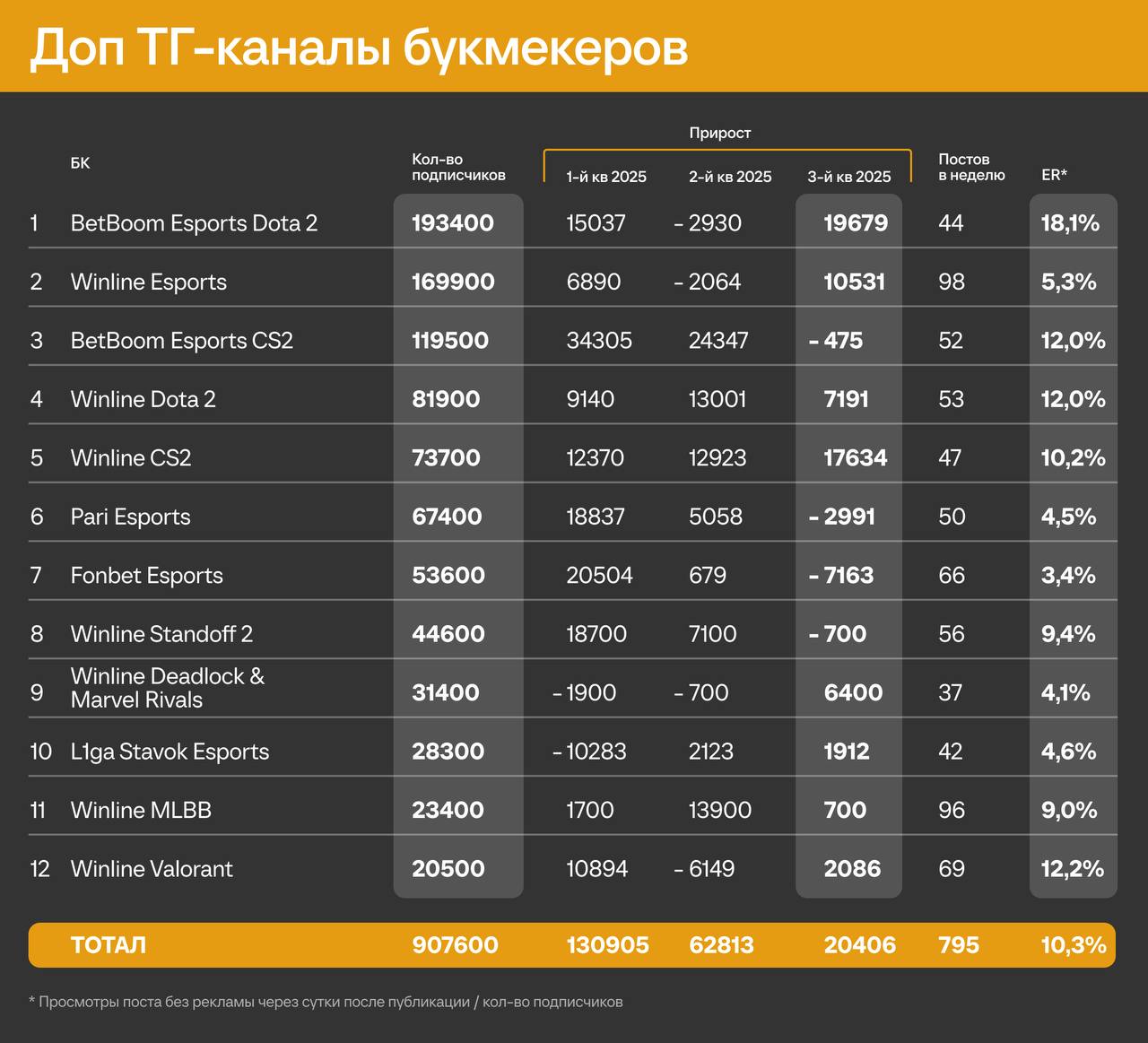Click the Прирост section heading
Image resolution: width=1148 pixels, height=1043 pixels.
click(x=720, y=133)
